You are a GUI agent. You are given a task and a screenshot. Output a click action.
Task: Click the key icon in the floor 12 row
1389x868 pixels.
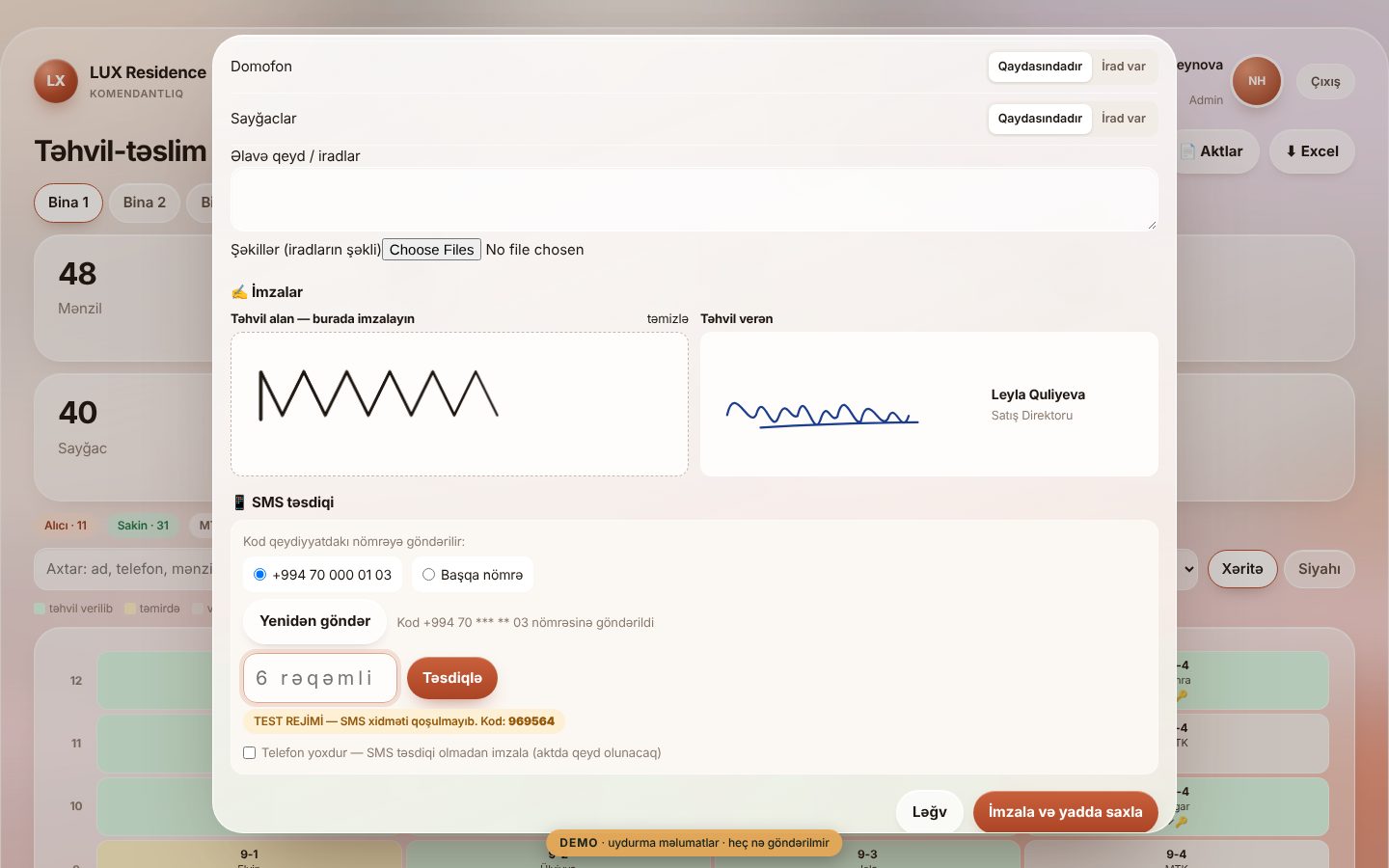coord(1182,695)
